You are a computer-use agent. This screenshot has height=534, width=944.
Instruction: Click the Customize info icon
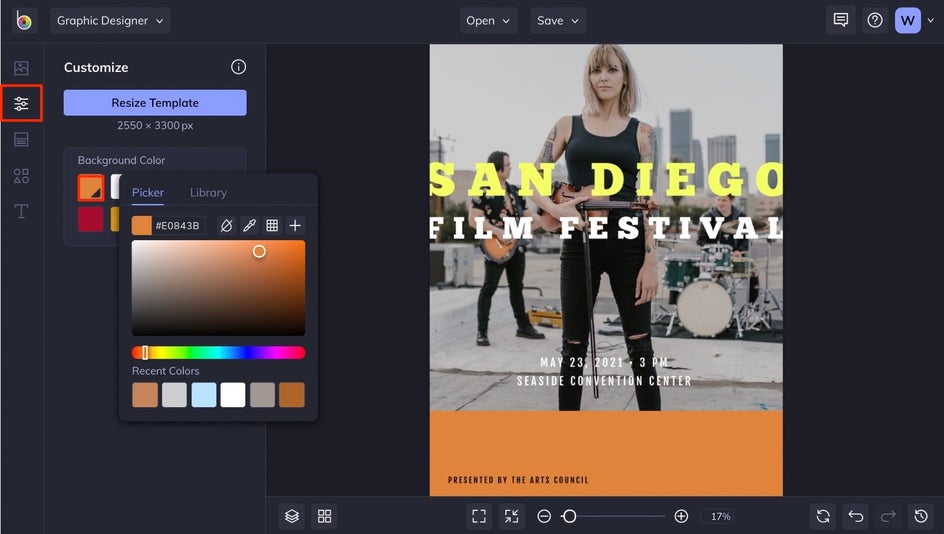click(x=238, y=67)
